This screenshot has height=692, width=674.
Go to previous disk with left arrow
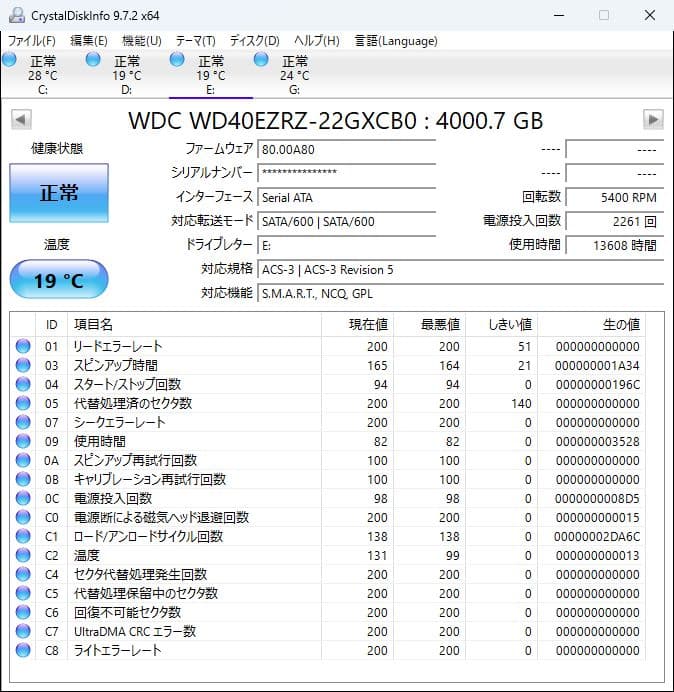(x=21, y=120)
